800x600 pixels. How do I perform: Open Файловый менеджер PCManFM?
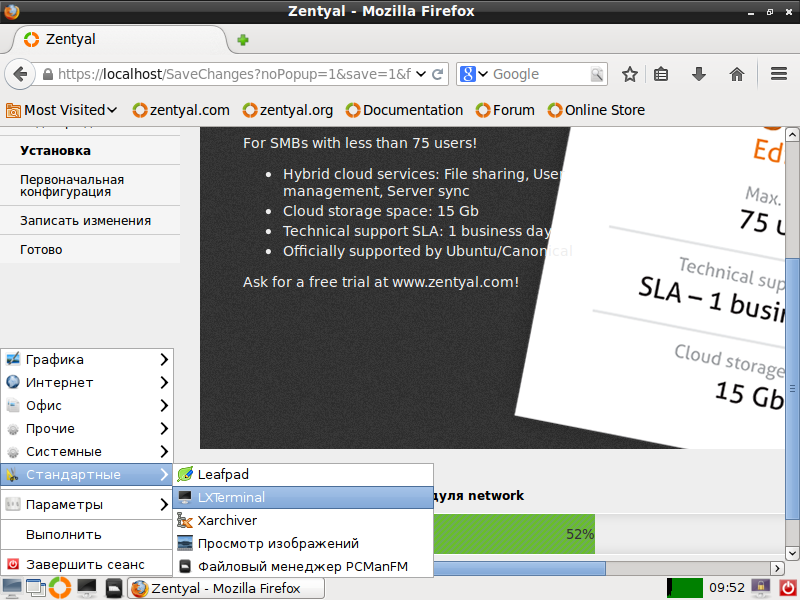[x=303, y=566]
